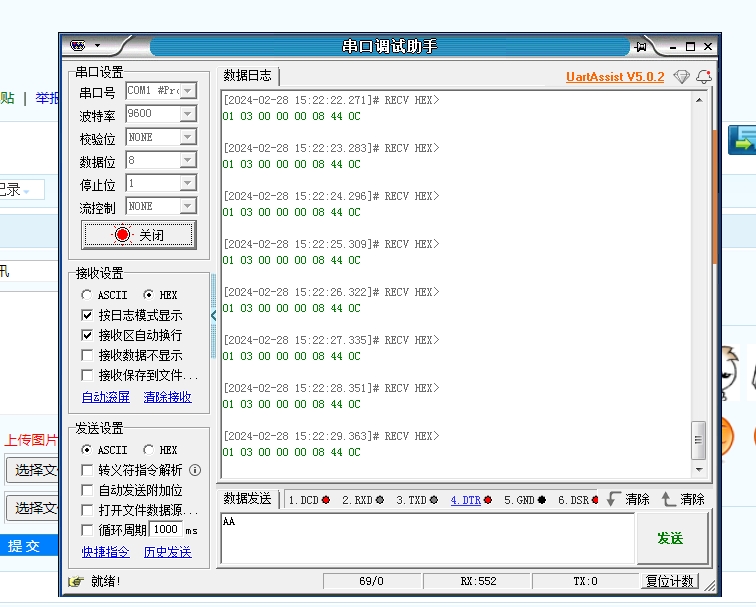The height and width of the screenshot is (607, 756).
Task: Expand the 波特率 baud rate dropdown
Action: click(x=187, y=114)
